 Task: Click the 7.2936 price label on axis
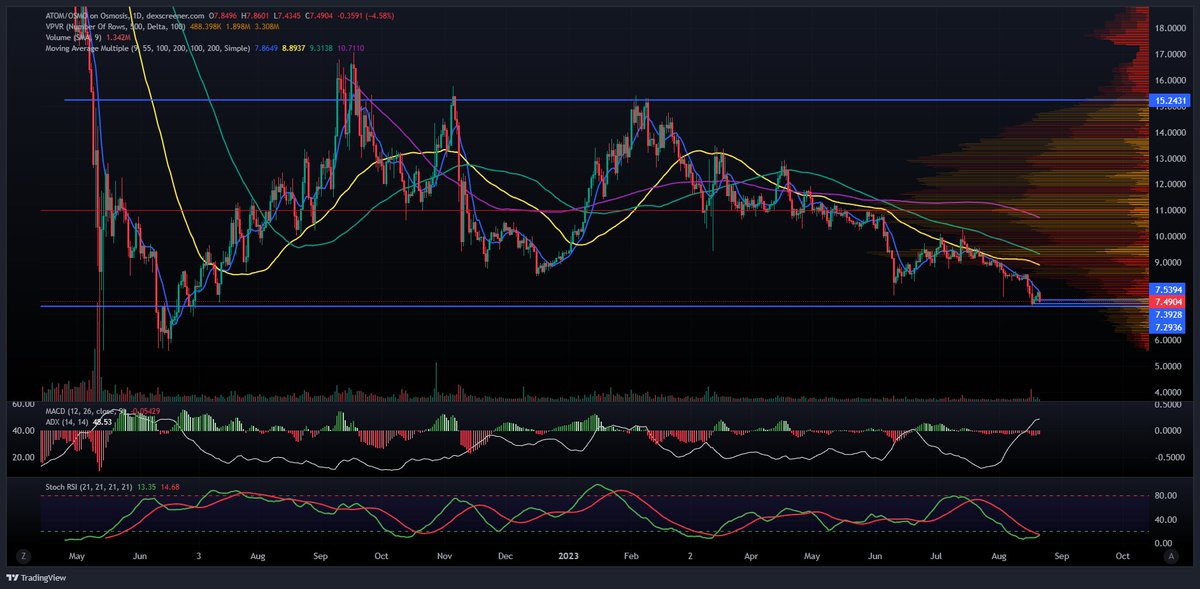[1169, 326]
